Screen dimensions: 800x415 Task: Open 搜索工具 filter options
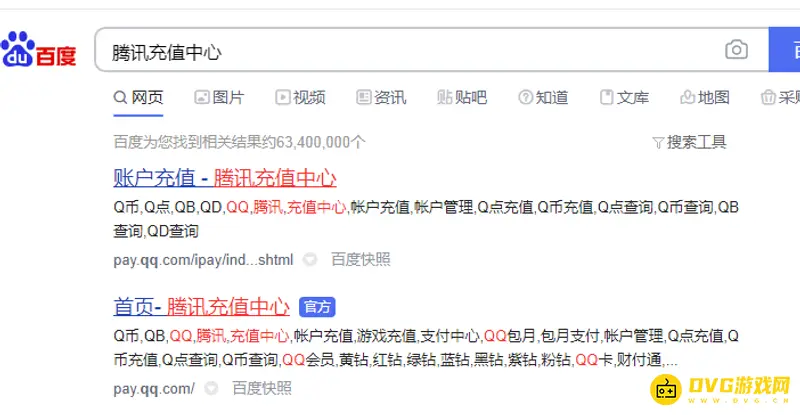click(689, 142)
